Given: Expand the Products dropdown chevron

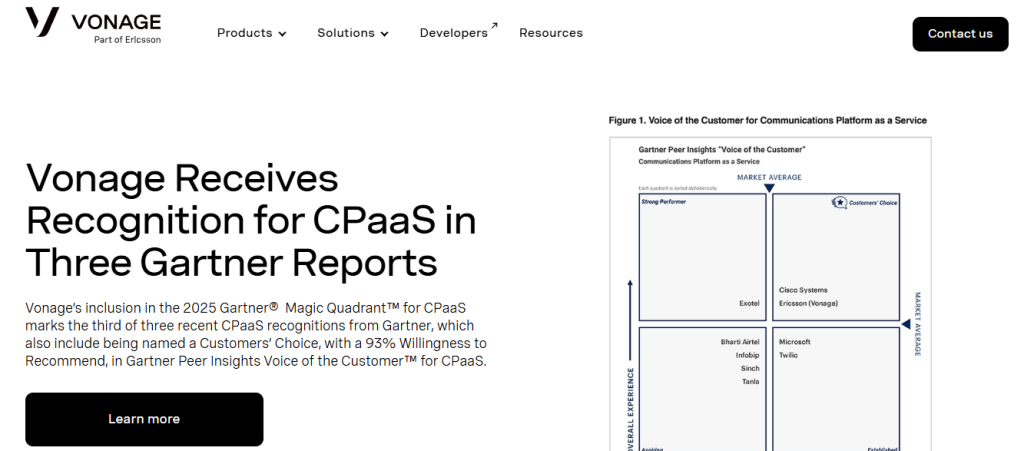Looking at the screenshot, I should [282, 34].
